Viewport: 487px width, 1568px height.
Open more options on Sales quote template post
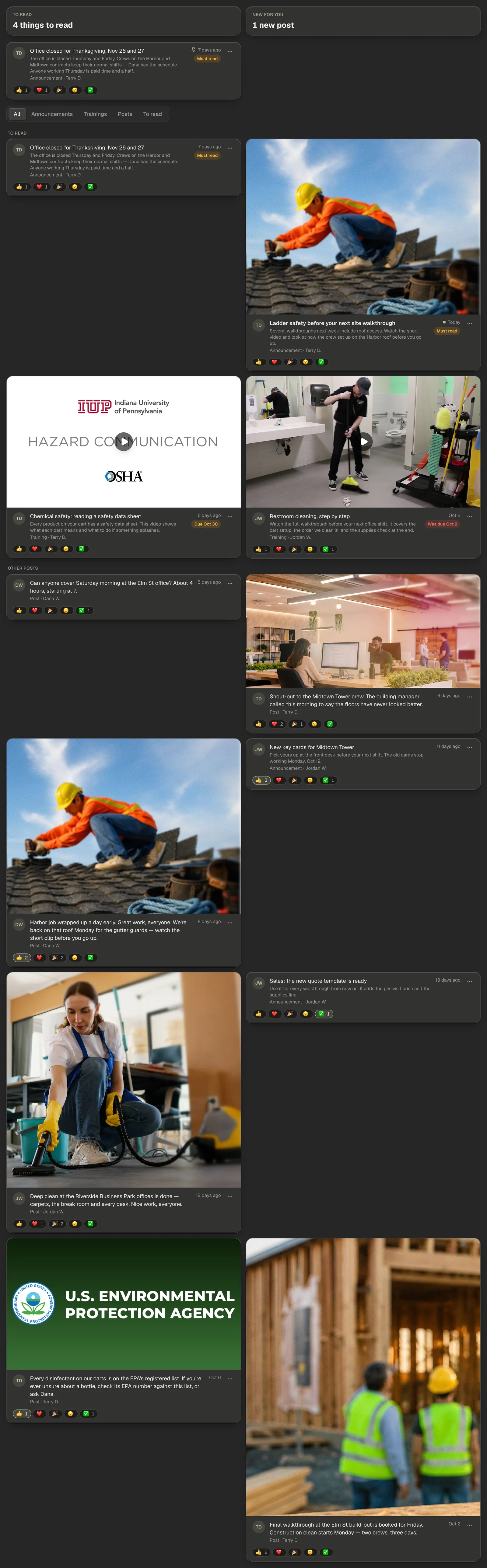coord(469,981)
